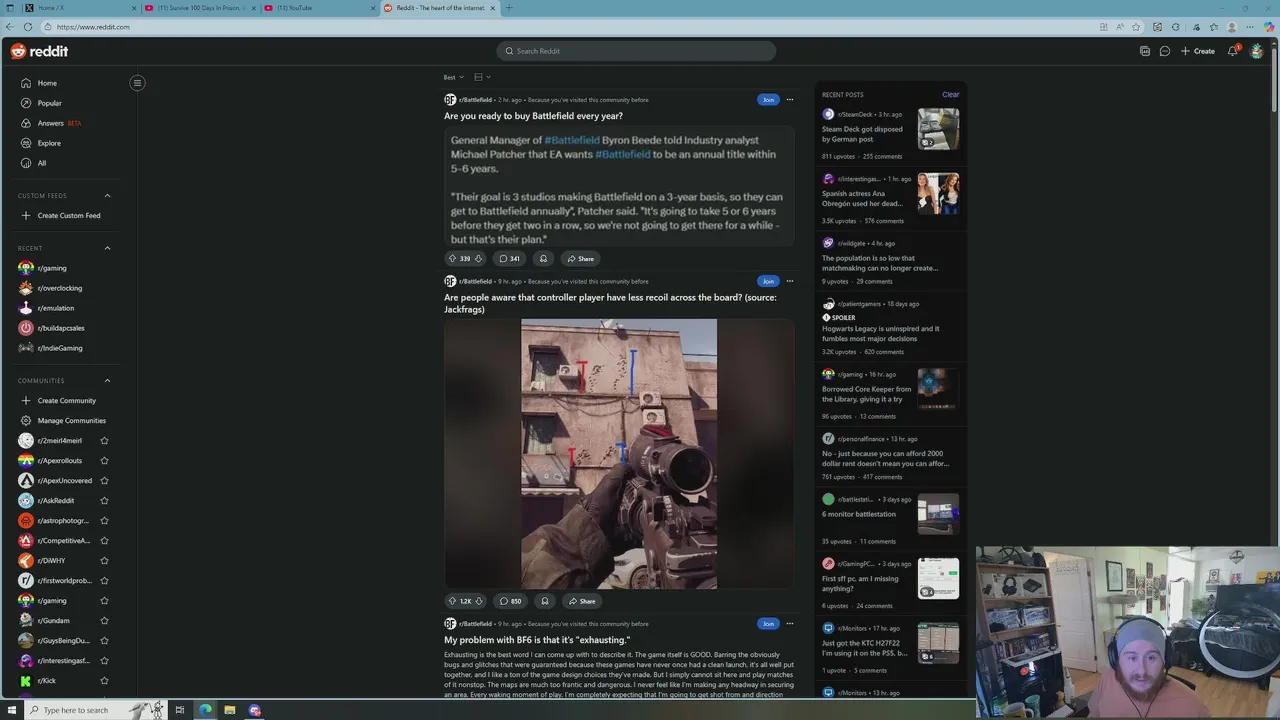Favorite r/Gundam with its star
Image resolution: width=1280 pixels, height=720 pixels.
tap(104, 621)
